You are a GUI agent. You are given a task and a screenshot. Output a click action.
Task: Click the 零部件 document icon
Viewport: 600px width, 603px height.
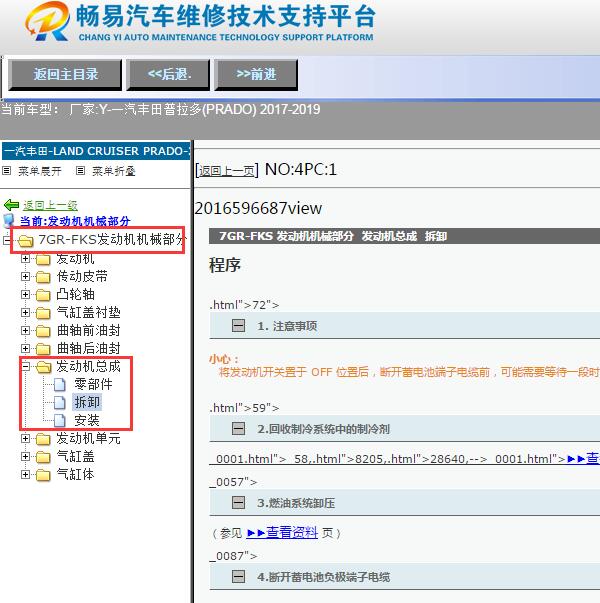tap(60, 384)
